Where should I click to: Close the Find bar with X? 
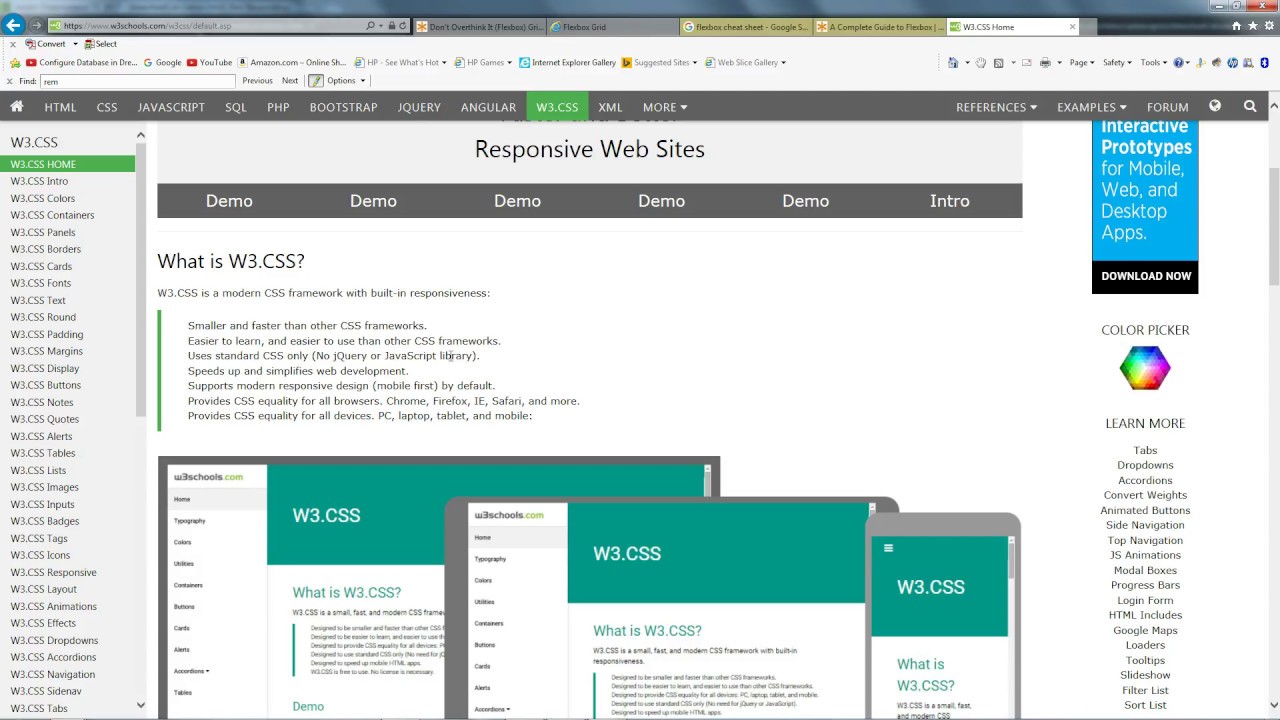click(10, 81)
